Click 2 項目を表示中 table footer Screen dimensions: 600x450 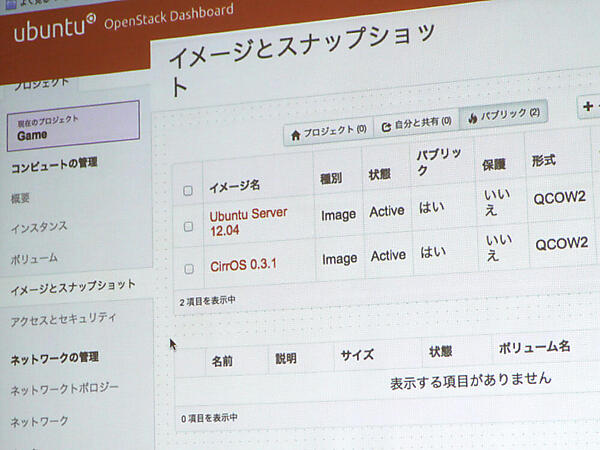click(x=207, y=301)
